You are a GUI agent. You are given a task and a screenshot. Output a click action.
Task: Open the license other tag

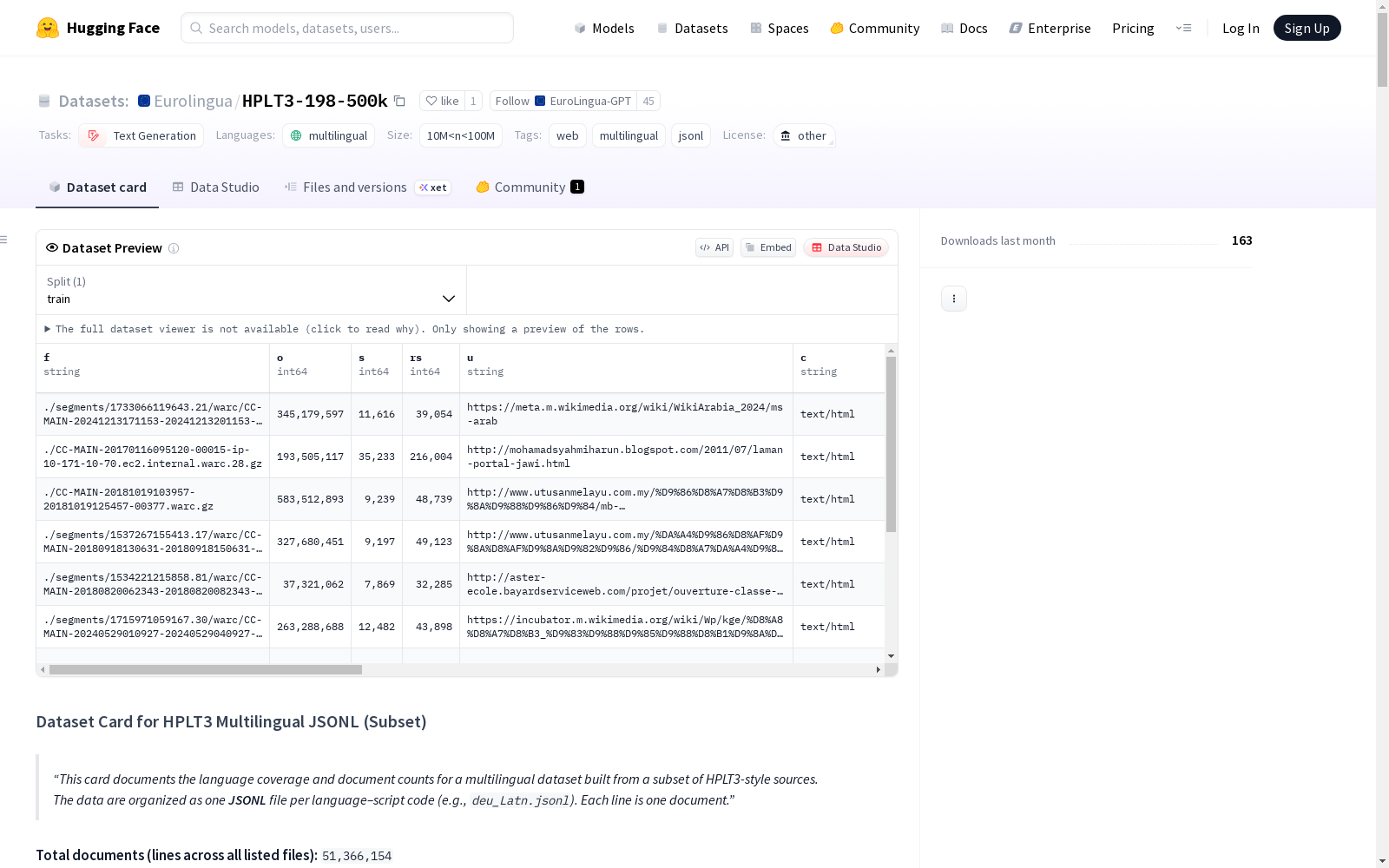pyautogui.click(x=804, y=135)
